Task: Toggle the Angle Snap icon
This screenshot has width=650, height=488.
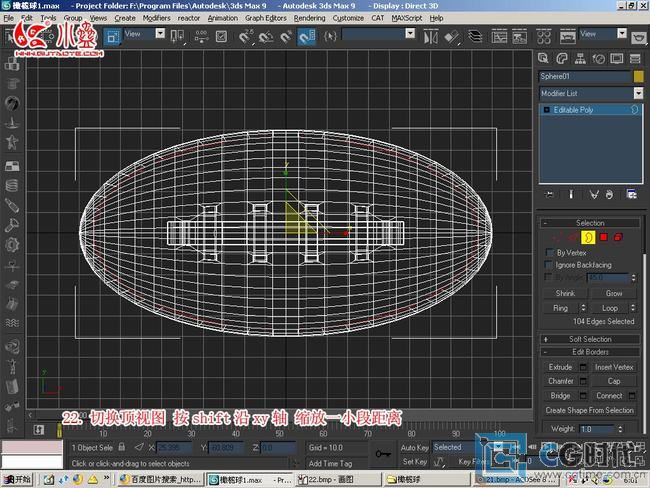Action: pos(266,37)
